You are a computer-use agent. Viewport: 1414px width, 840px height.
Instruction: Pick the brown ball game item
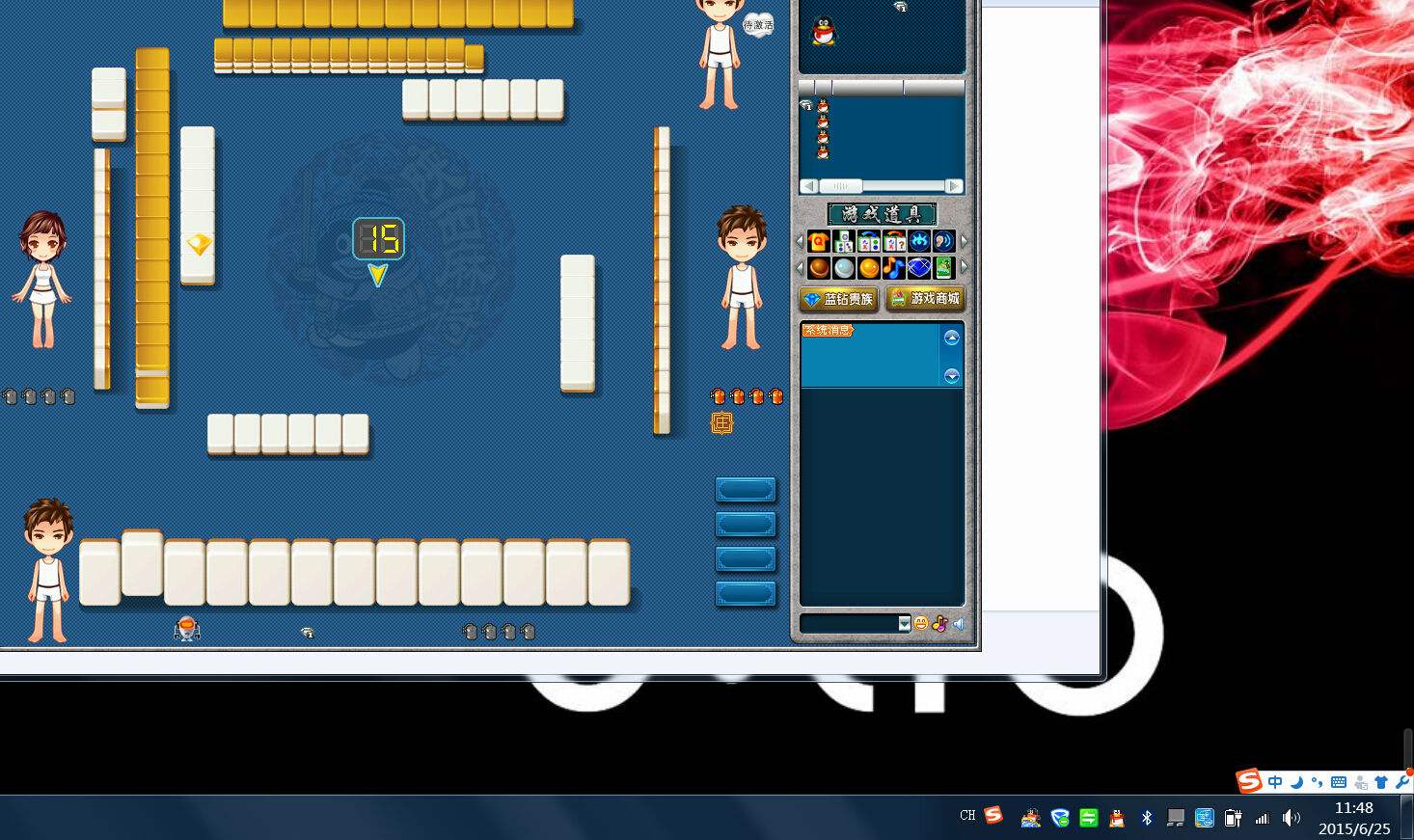pos(819,268)
